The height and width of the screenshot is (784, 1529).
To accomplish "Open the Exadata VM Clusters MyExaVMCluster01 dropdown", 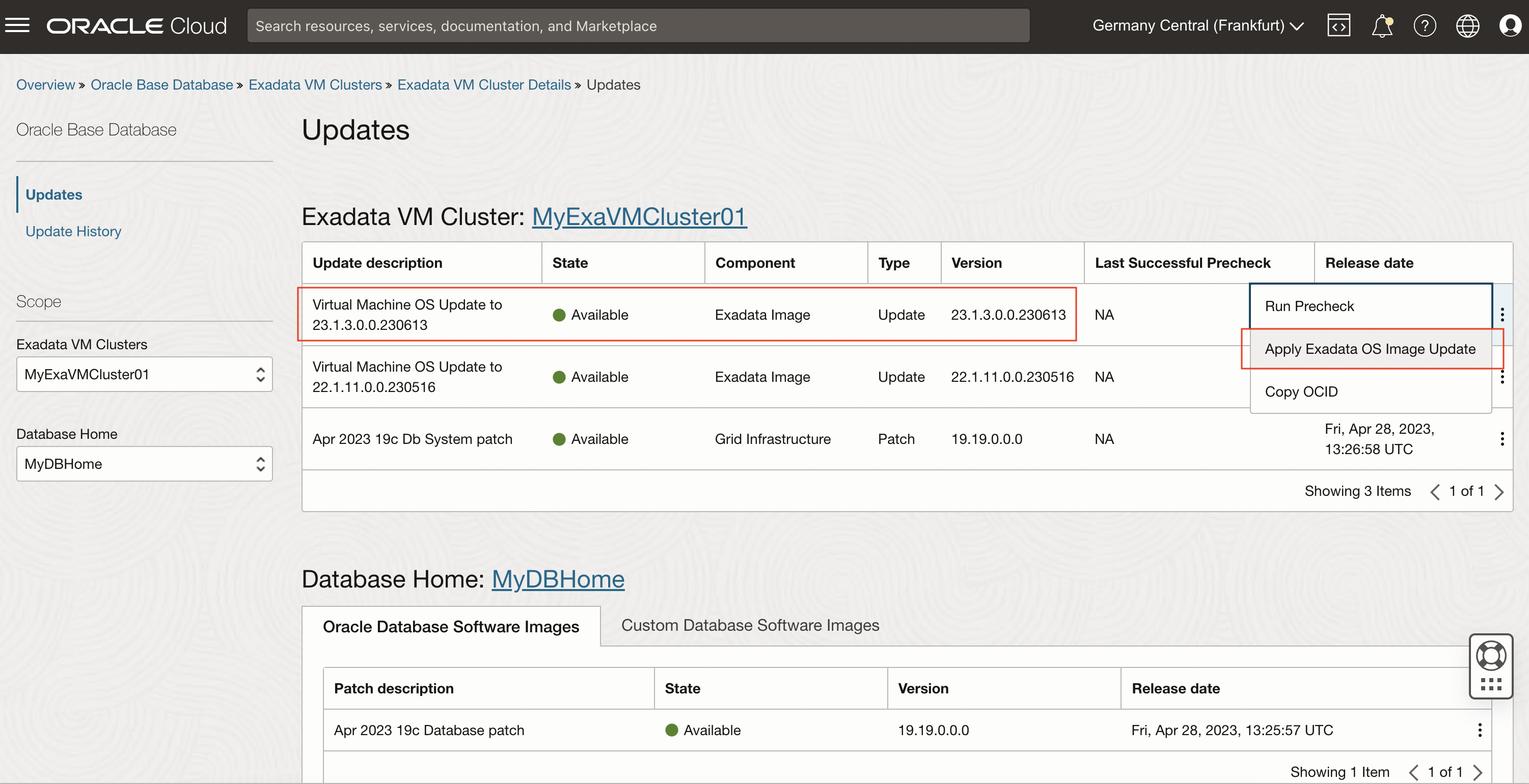I will (x=144, y=375).
